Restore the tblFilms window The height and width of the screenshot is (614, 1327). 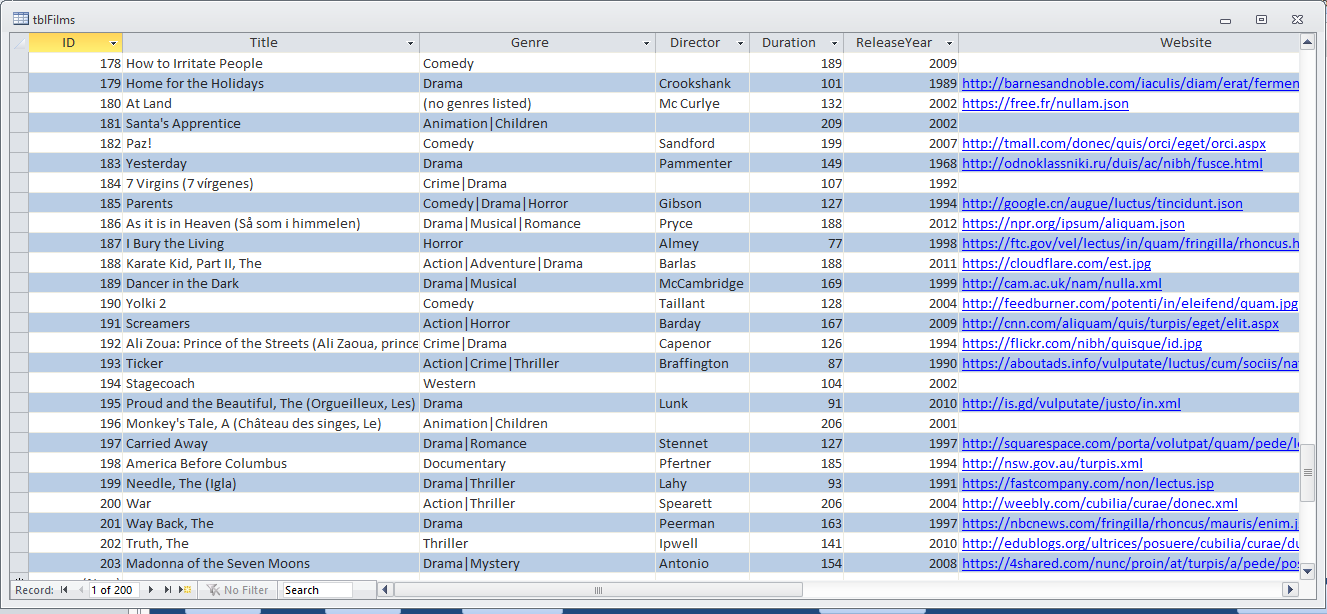1261,19
